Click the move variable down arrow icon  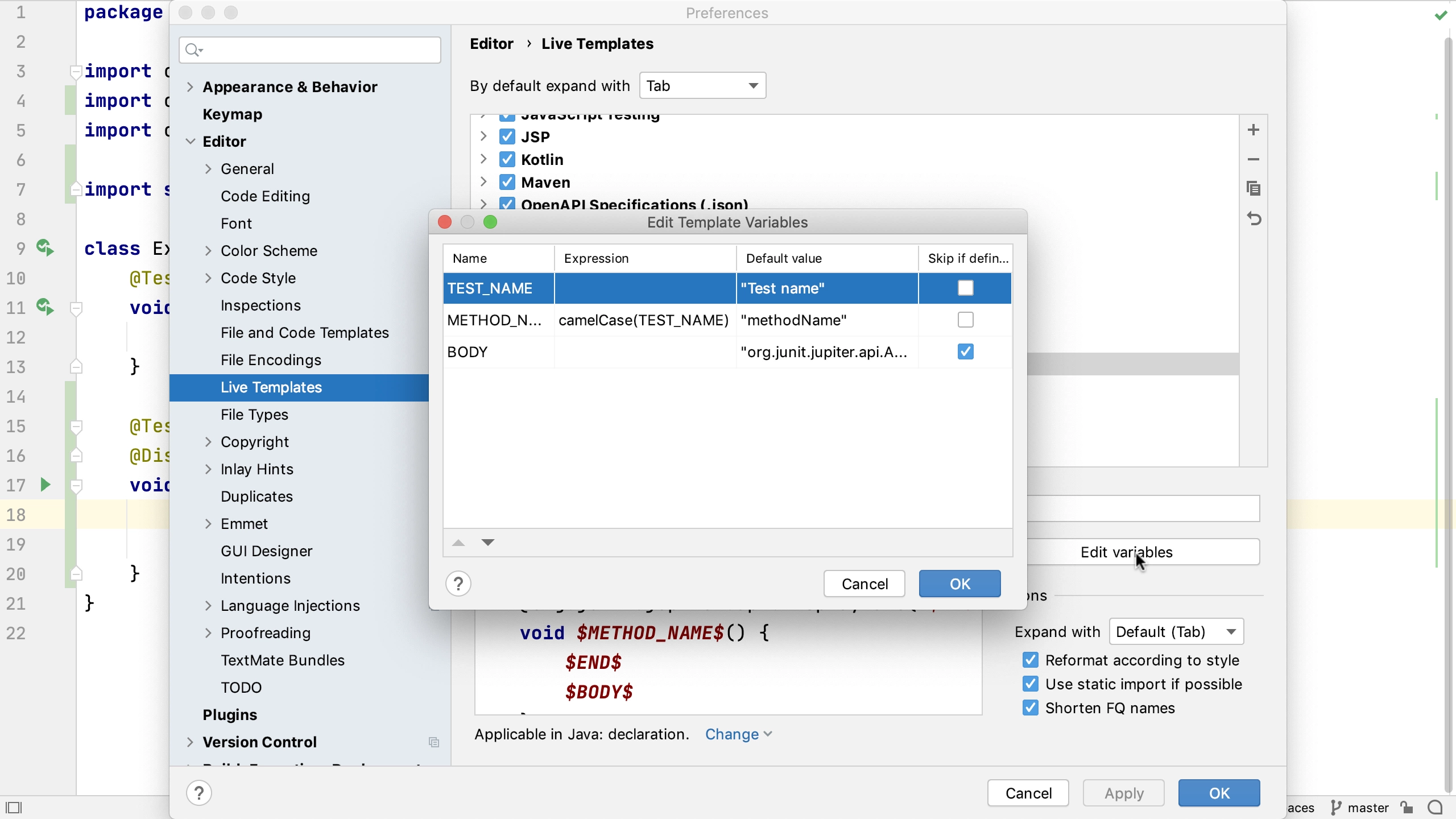tap(488, 541)
